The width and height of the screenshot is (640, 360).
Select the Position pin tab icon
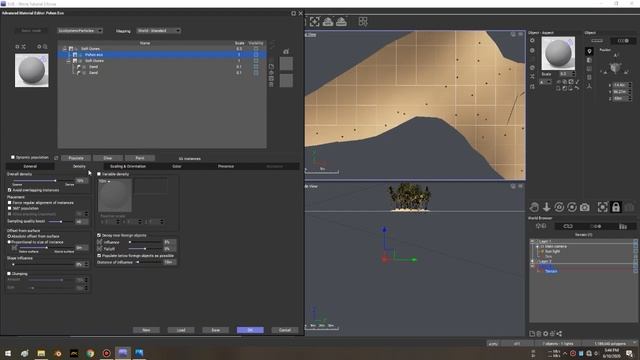click(x=589, y=51)
